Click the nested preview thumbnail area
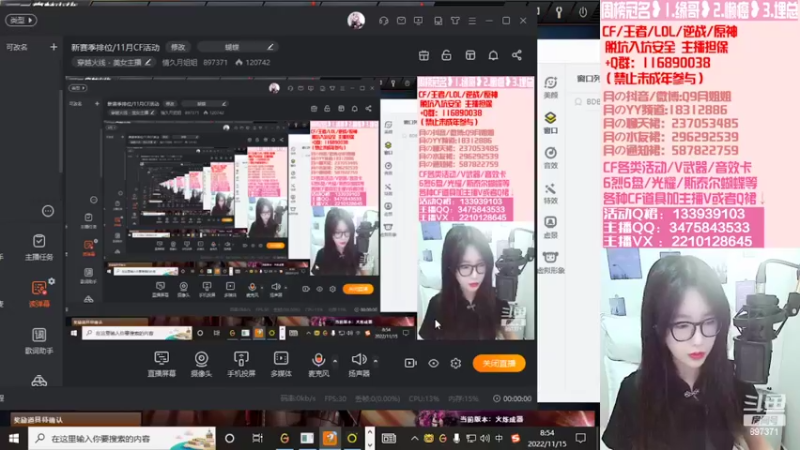This screenshot has width=800, height=450. 299,208
